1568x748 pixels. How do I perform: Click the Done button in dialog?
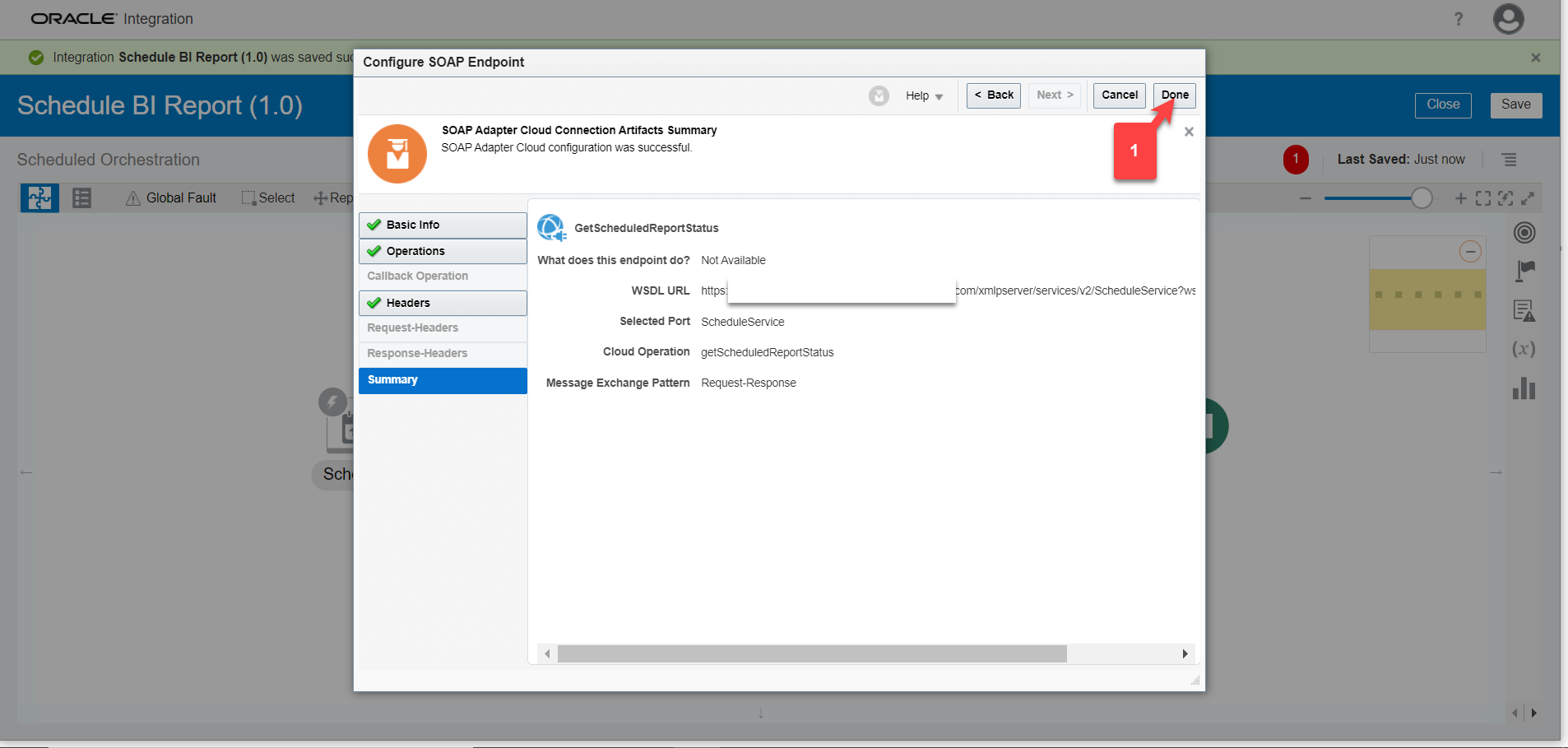click(1174, 95)
